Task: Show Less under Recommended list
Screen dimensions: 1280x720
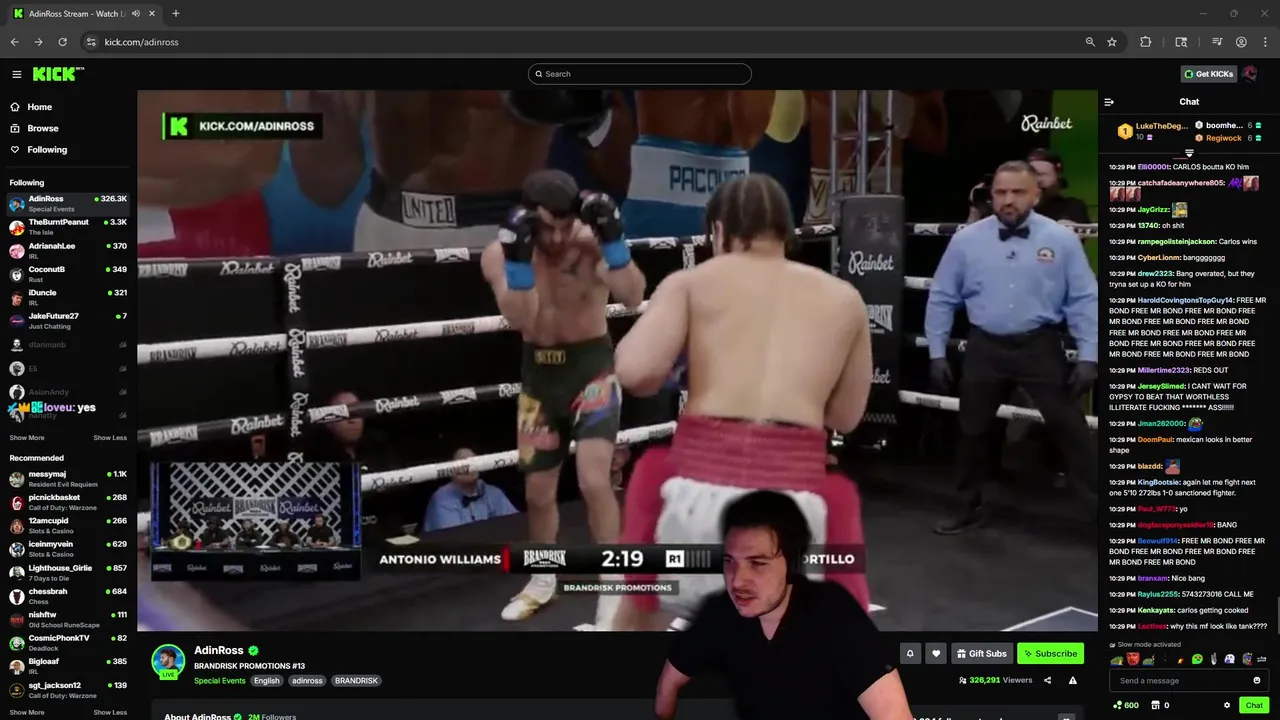Action: pyautogui.click(x=110, y=713)
